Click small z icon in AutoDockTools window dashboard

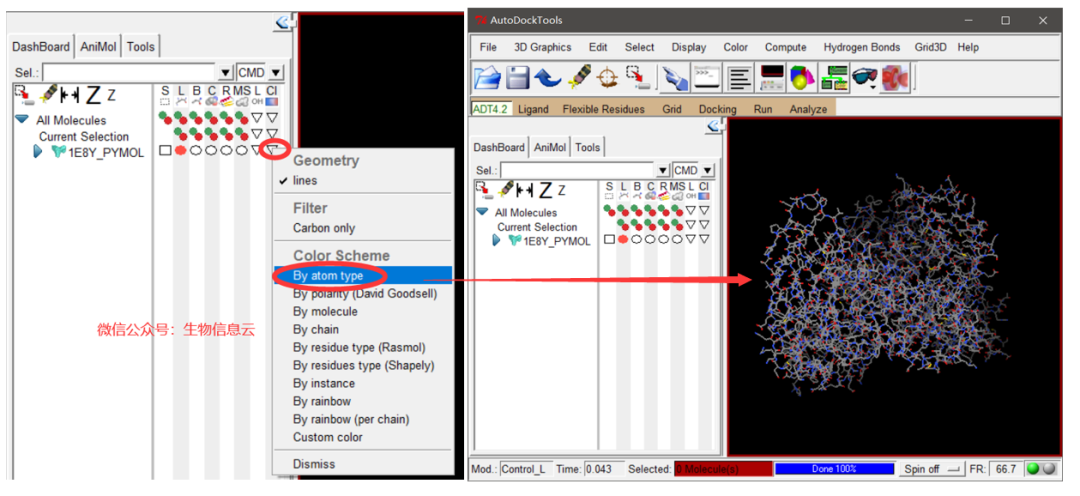[561, 191]
